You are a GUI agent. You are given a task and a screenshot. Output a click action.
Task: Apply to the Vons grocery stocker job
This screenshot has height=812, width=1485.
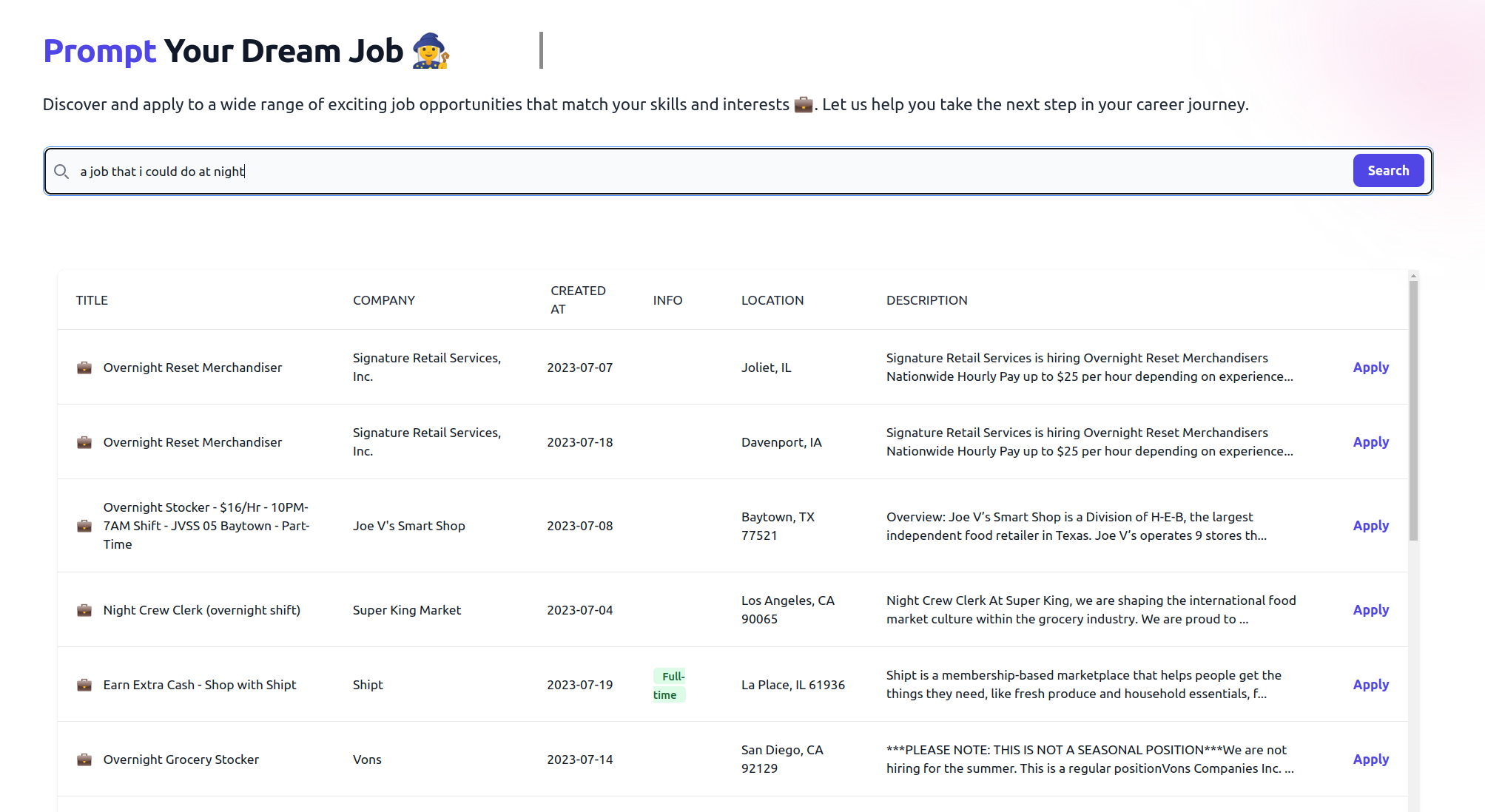[1370, 759]
